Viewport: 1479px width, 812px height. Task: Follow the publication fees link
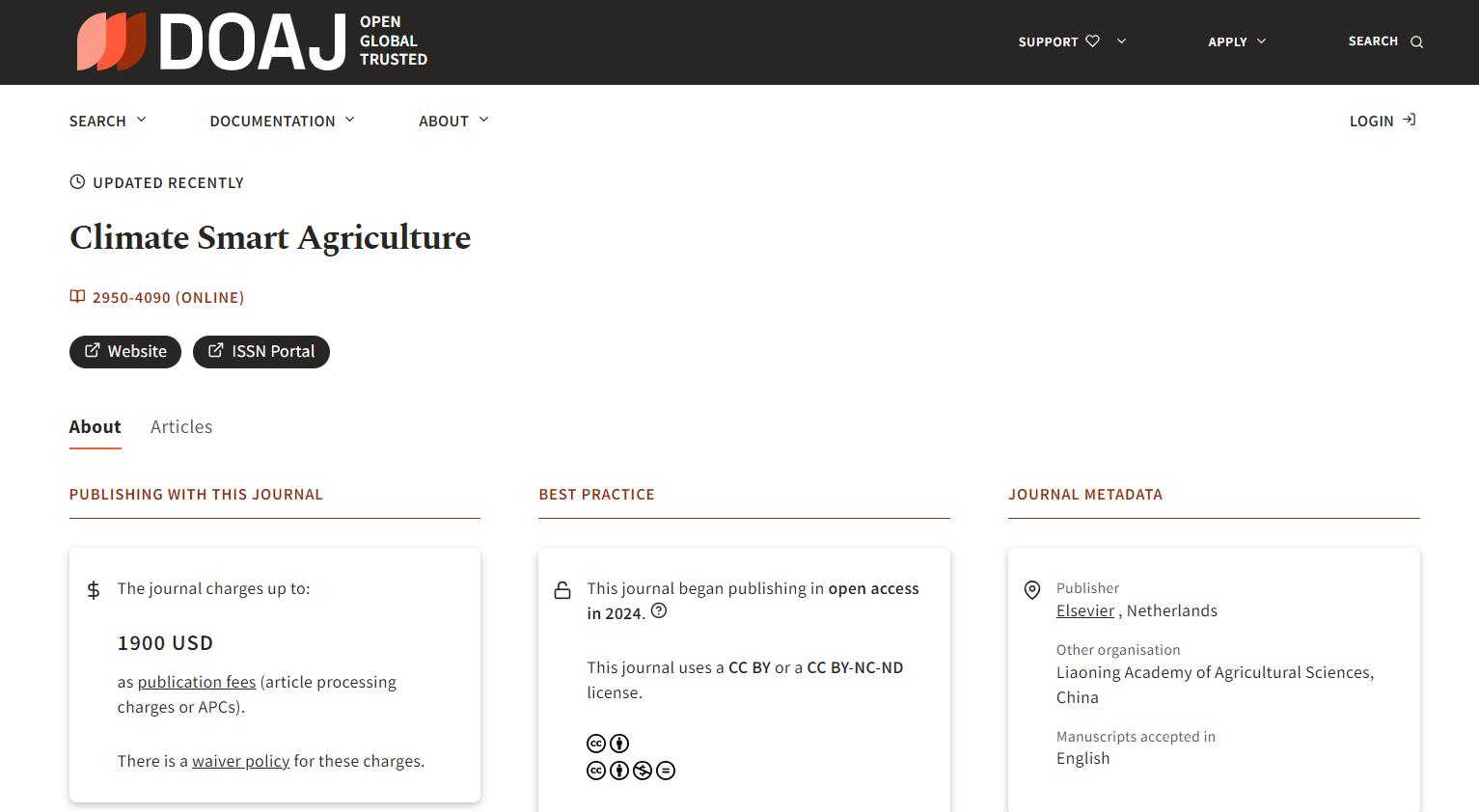[x=197, y=683]
